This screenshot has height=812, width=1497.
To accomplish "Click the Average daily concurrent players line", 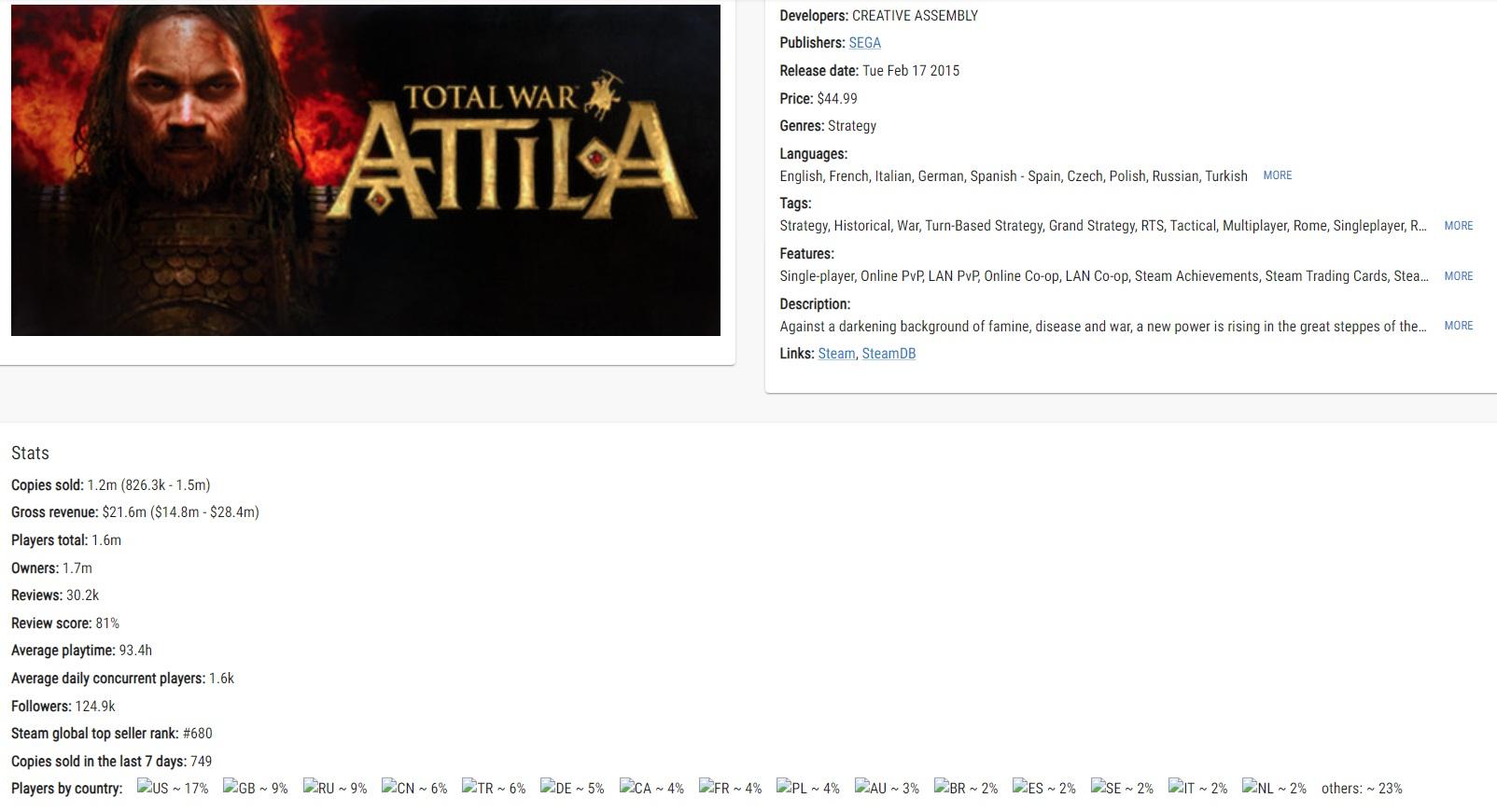I will click(122, 679).
